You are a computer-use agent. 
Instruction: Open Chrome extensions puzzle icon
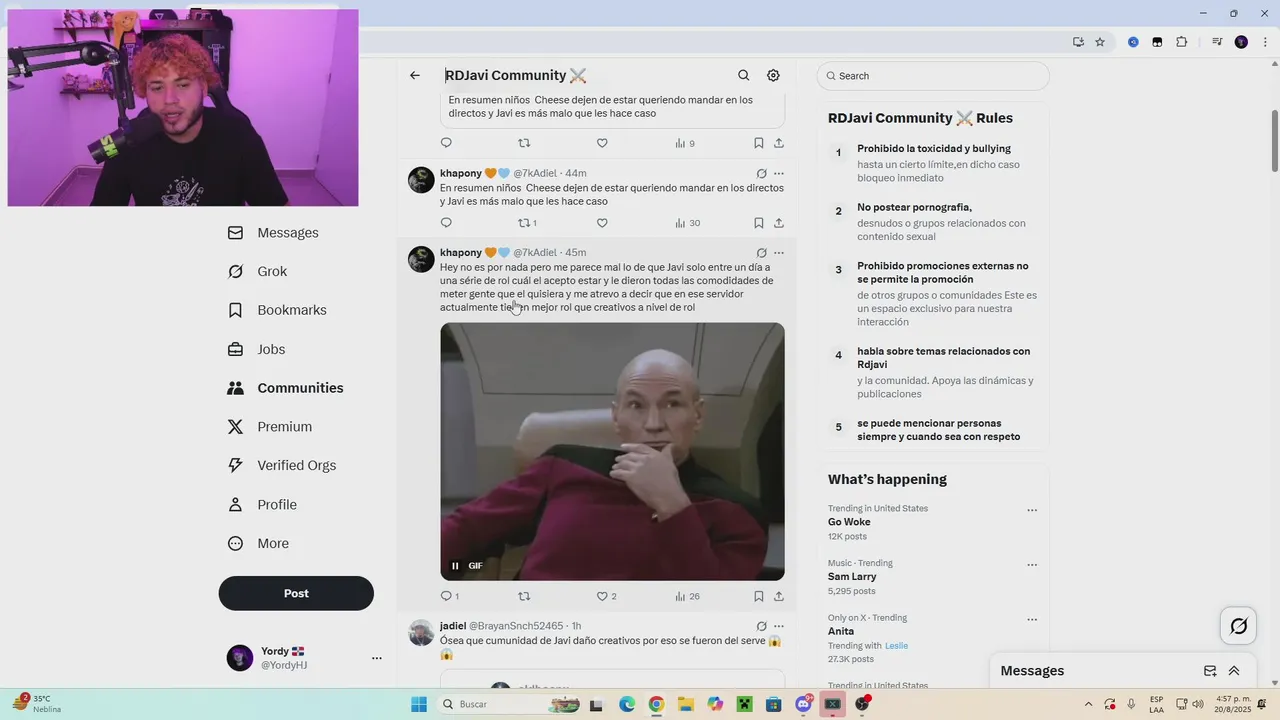1182,42
